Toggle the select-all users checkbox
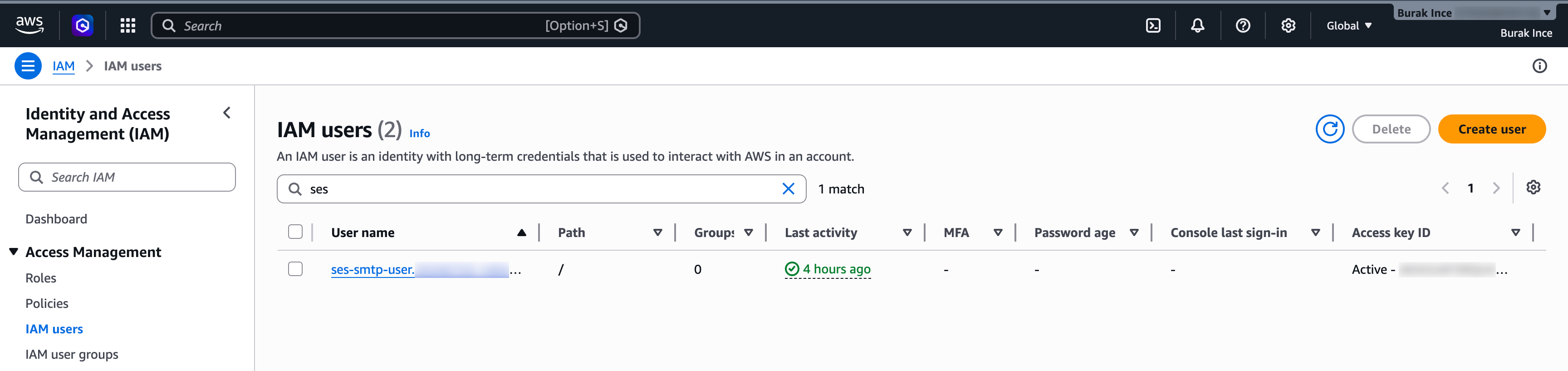Viewport: 1568px width, 371px height. click(x=295, y=232)
